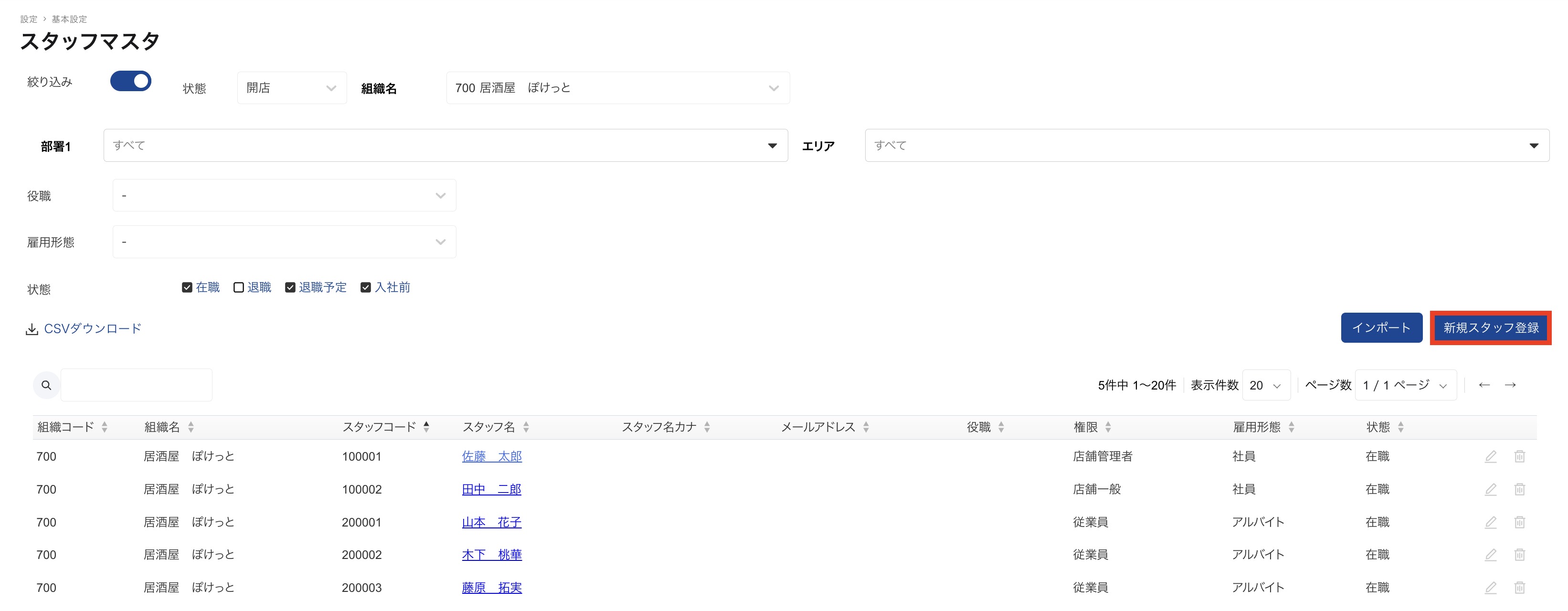Toggle the 絞り込み filter switch
The width and height of the screenshot is (1568, 611).
click(131, 81)
